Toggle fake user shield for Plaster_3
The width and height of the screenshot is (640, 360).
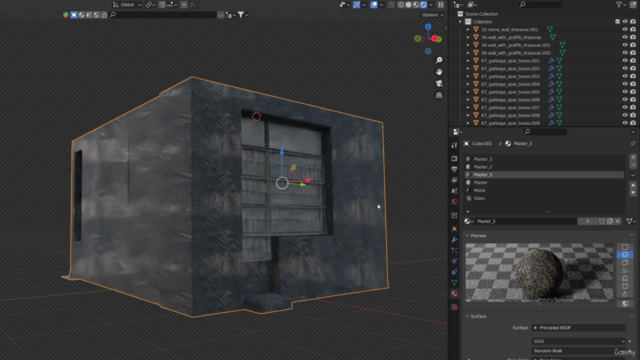602,221
